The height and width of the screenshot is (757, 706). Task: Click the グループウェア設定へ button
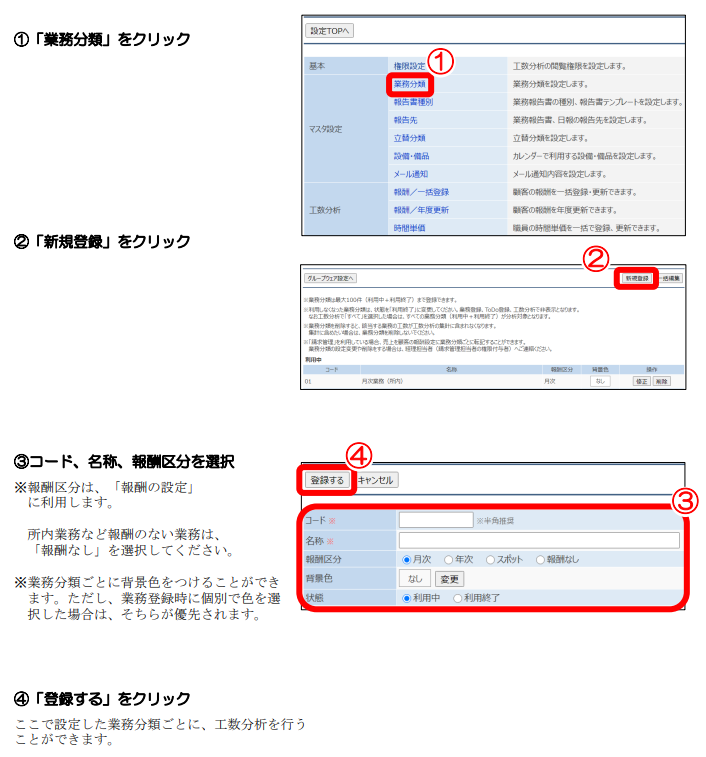click(331, 278)
